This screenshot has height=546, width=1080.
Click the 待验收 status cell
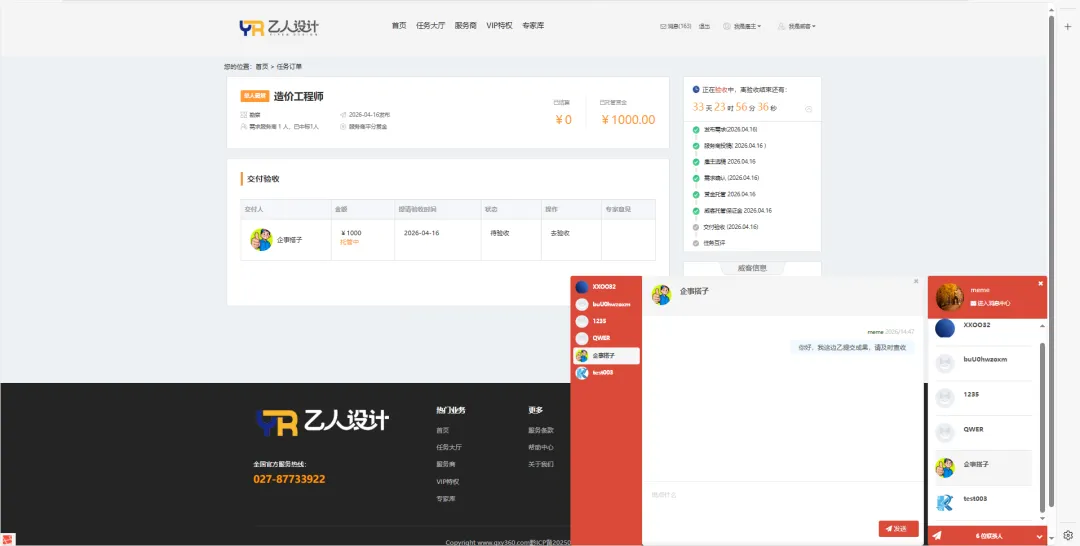click(x=499, y=233)
